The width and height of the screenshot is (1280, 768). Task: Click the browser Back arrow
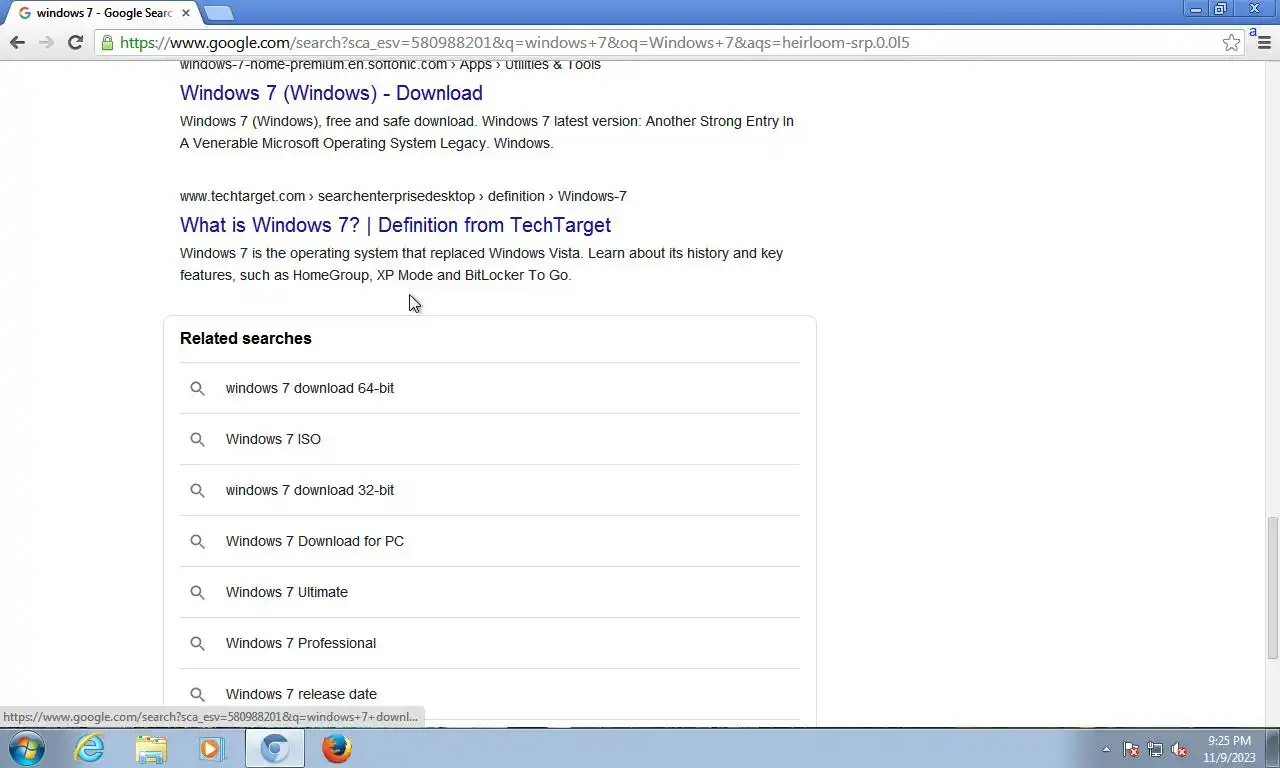[17, 42]
